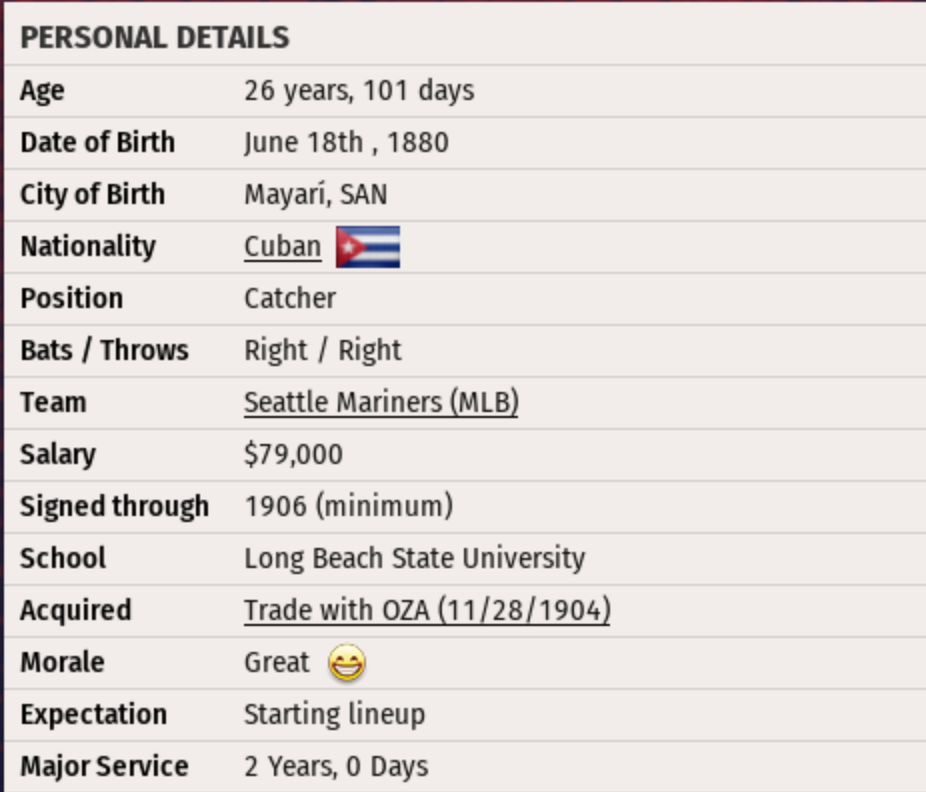
Task: Click the Cuban flag icon
Action: coord(367,247)
